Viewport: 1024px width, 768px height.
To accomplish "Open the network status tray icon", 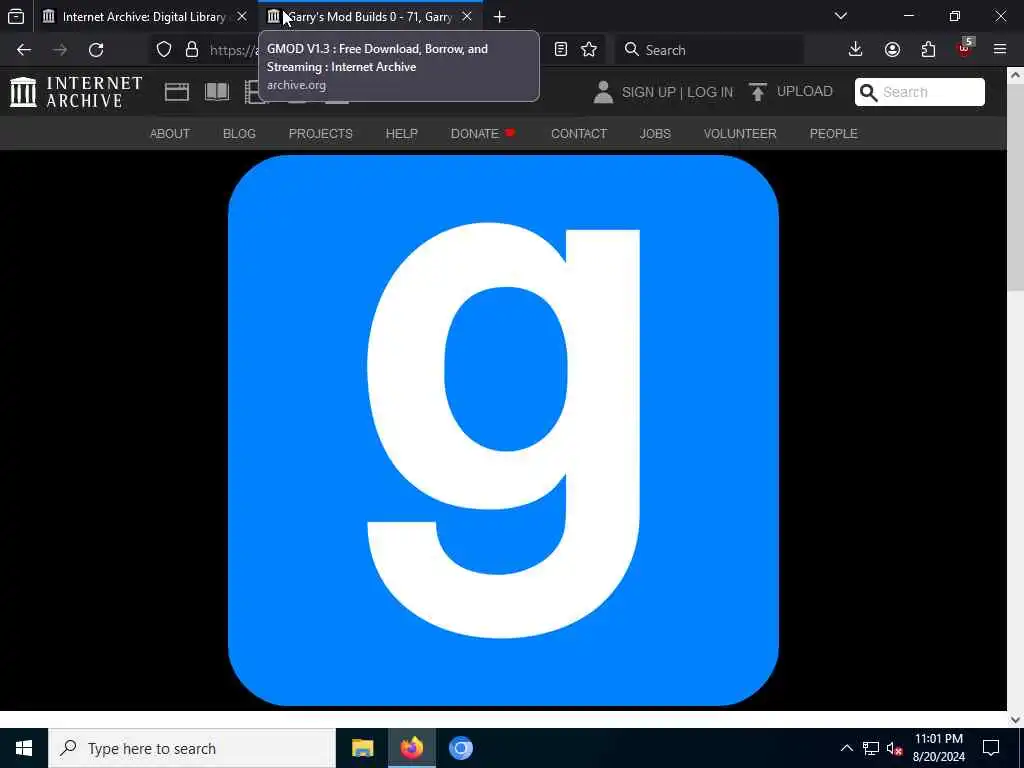I will [871, 748].
